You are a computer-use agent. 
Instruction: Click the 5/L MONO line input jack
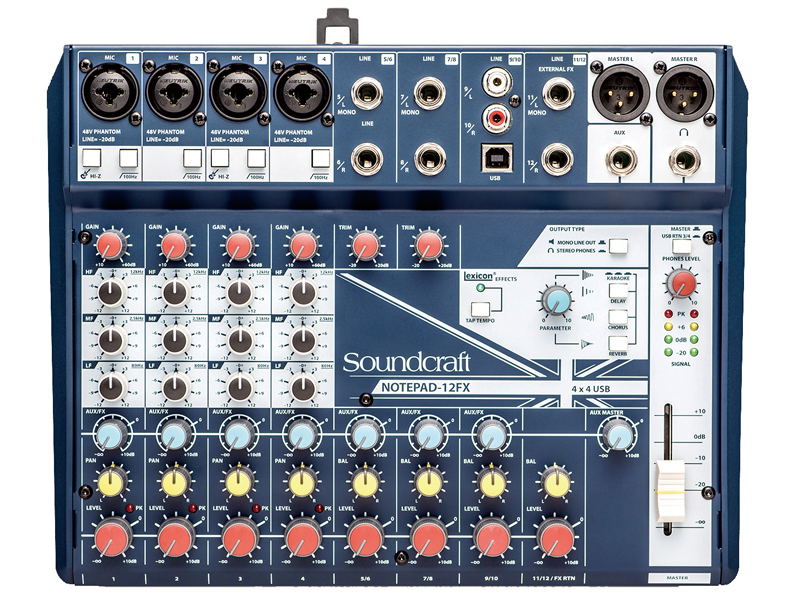point(367,93)
